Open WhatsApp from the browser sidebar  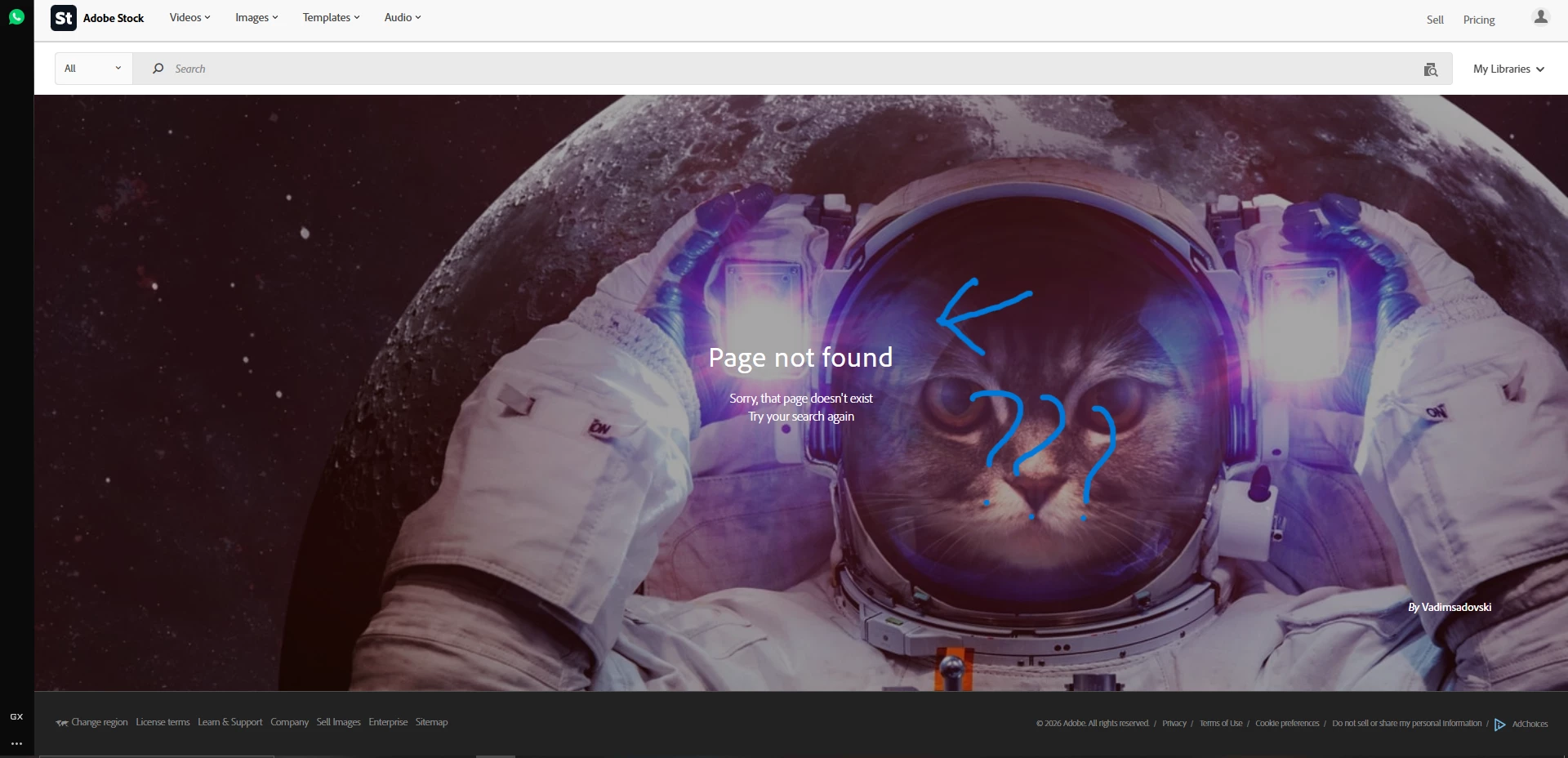16,16
